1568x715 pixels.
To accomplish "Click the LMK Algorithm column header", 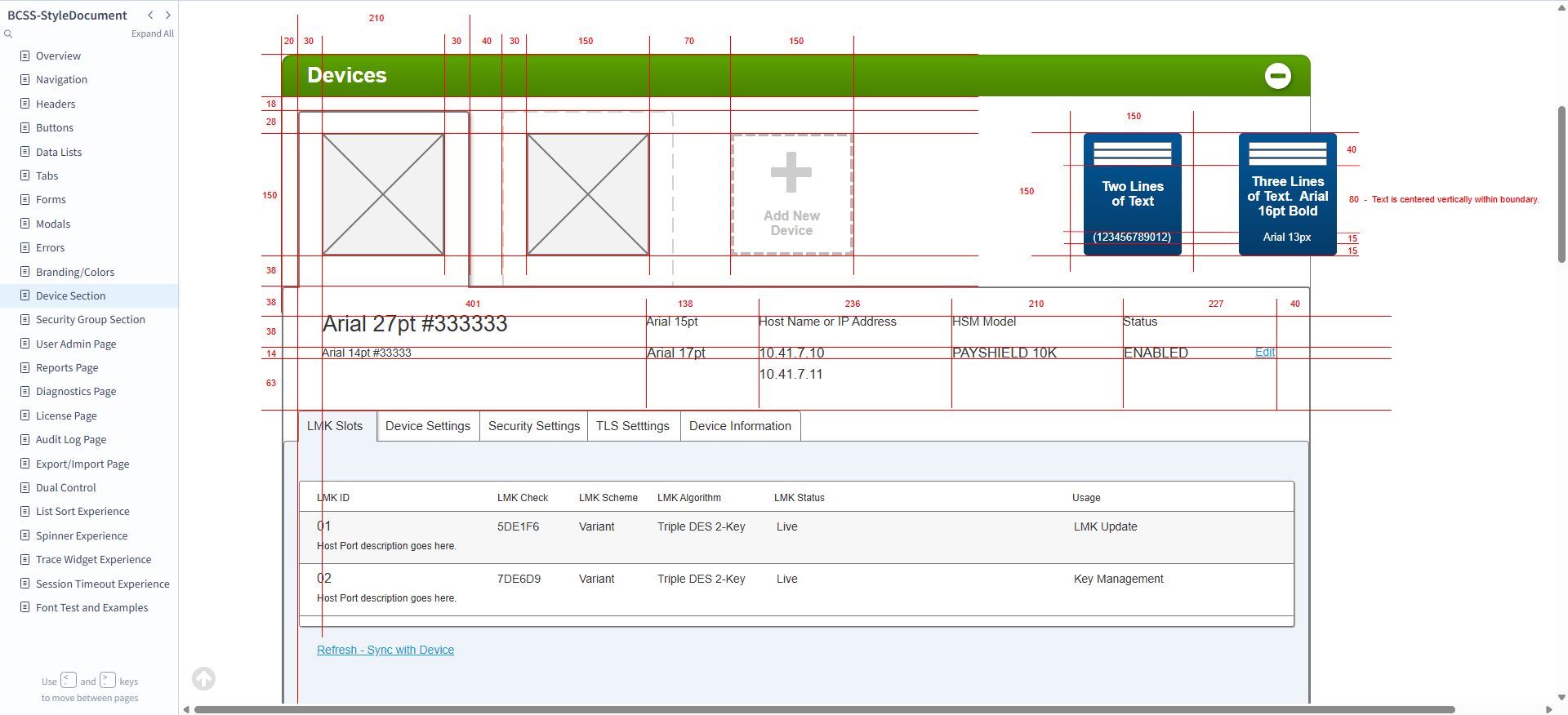I will pos(689,498).
